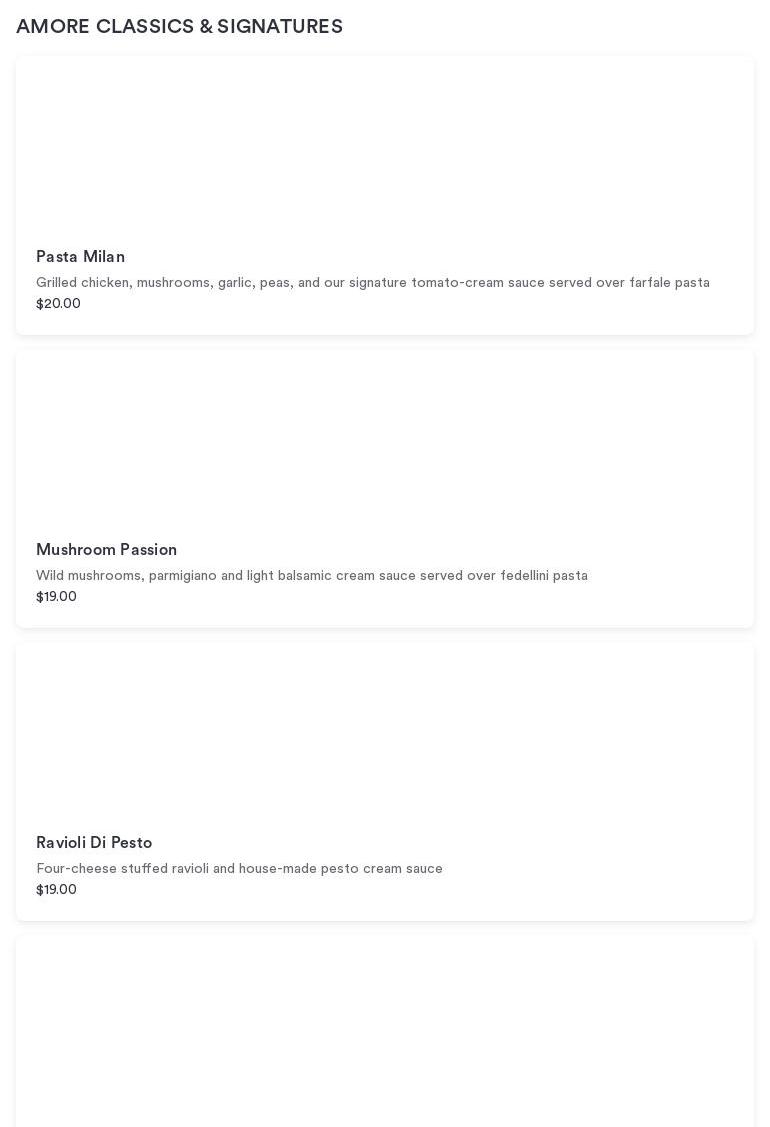
Task: Click "Grilled chicken" in Pasta Milan description
Action: (x=82, y=283)
